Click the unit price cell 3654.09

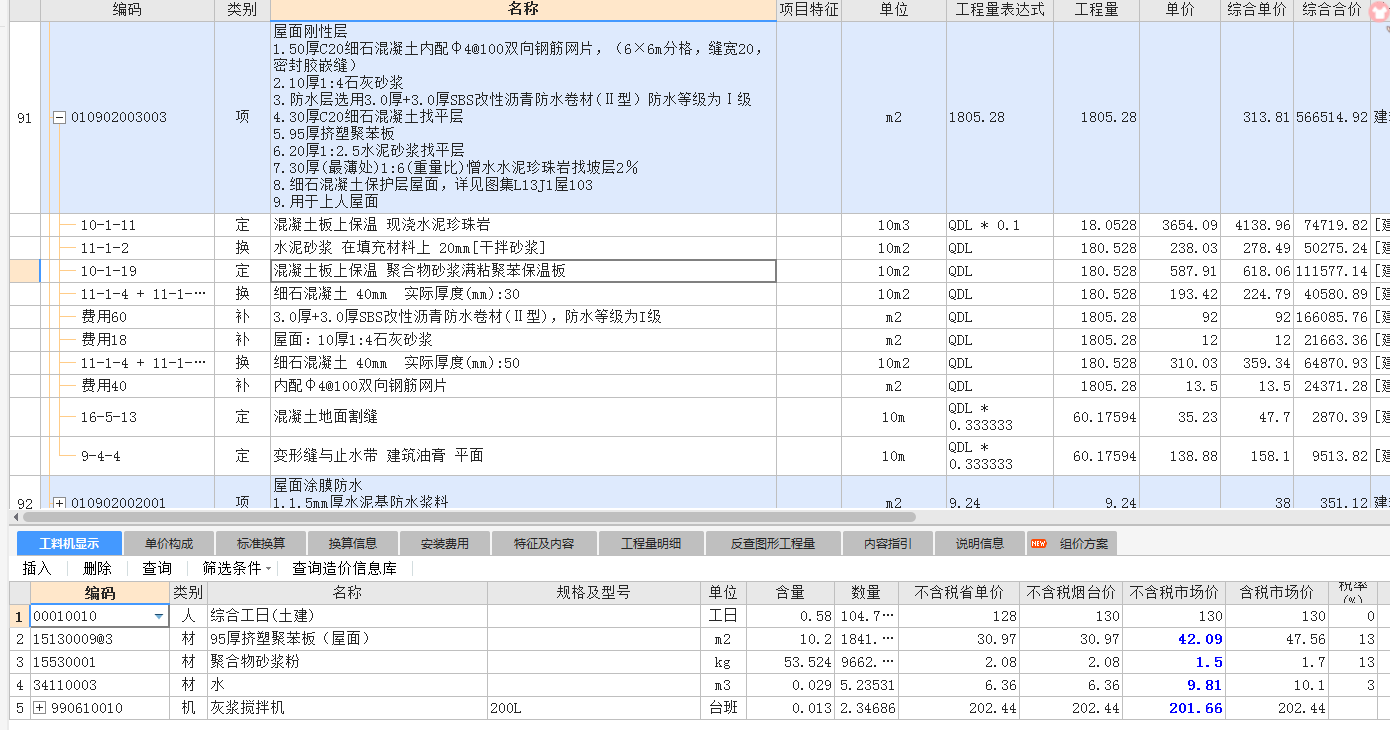pos(1180,225)
